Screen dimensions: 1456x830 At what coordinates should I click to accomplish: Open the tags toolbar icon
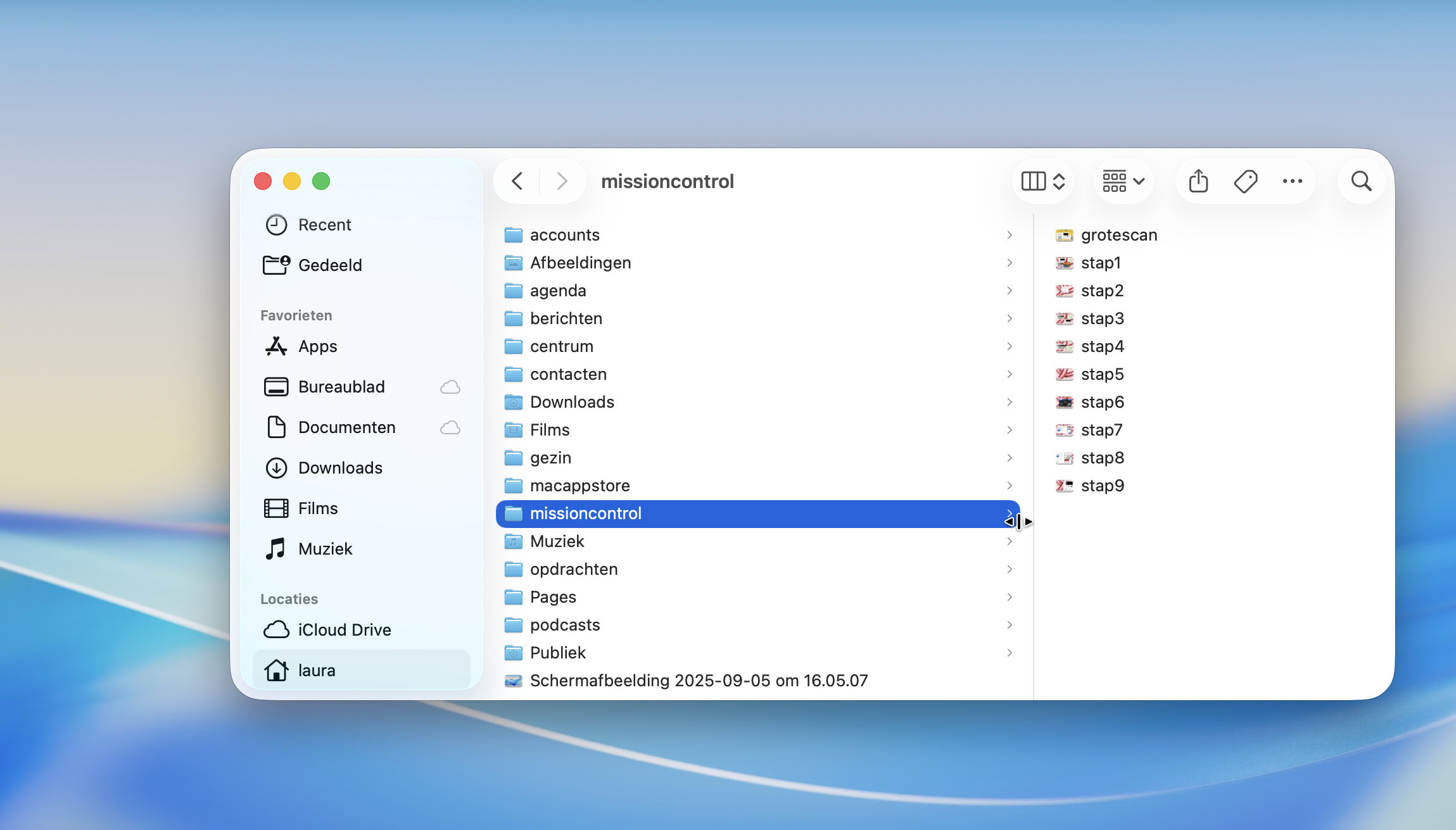(1245, 182)
